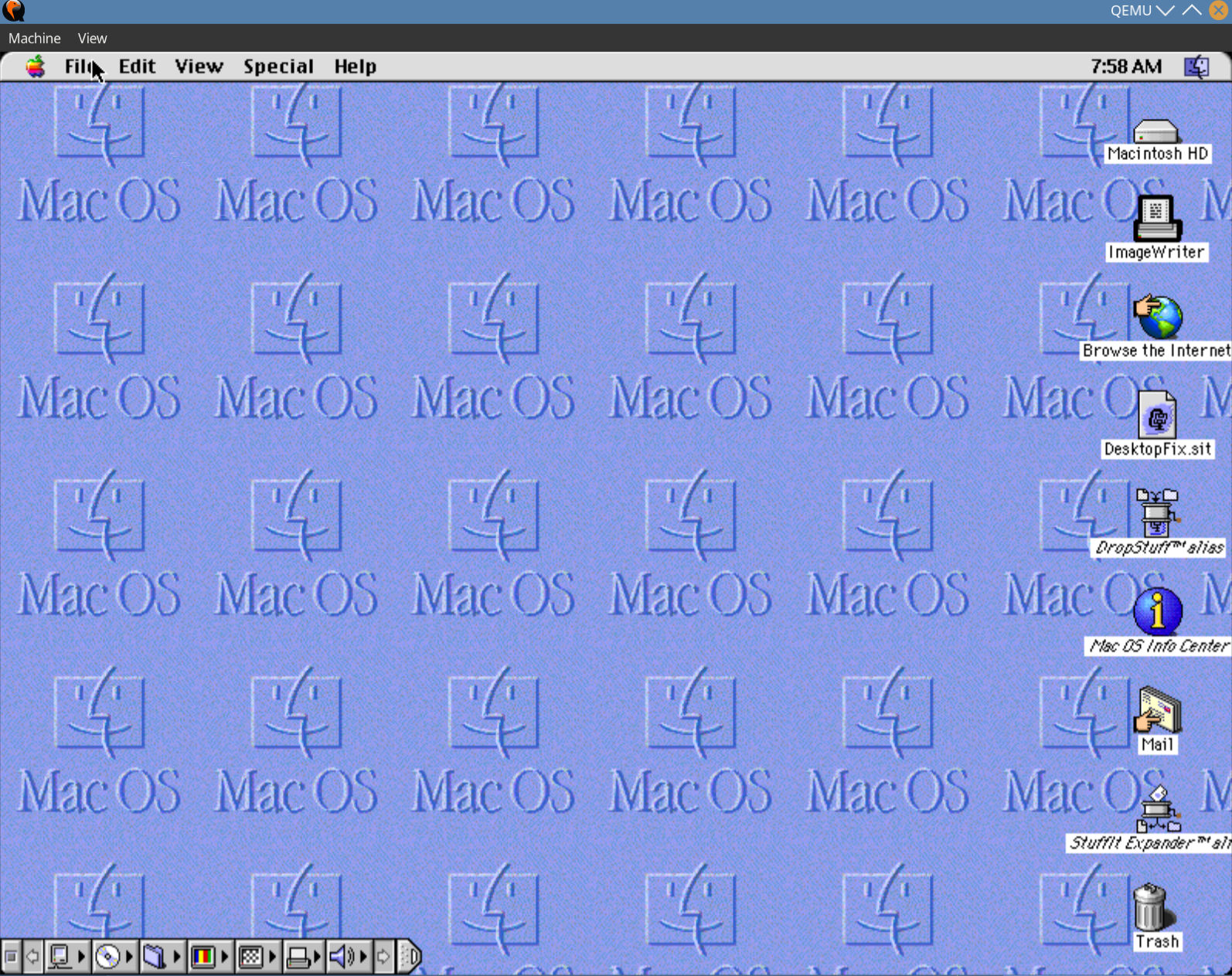Select the DesktopFix.sit archive file
The width and height of the screenshot is (1232, 976).
click(x=1157, y=416)
